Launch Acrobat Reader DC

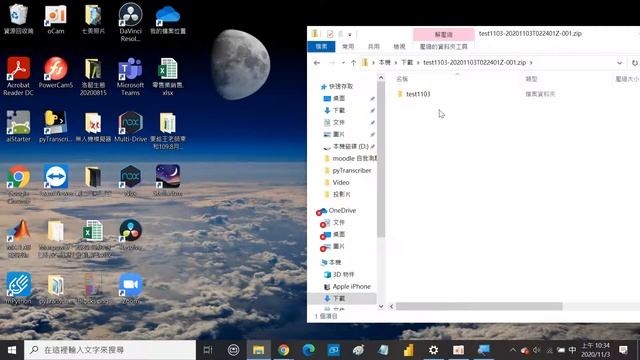(18, 76)
